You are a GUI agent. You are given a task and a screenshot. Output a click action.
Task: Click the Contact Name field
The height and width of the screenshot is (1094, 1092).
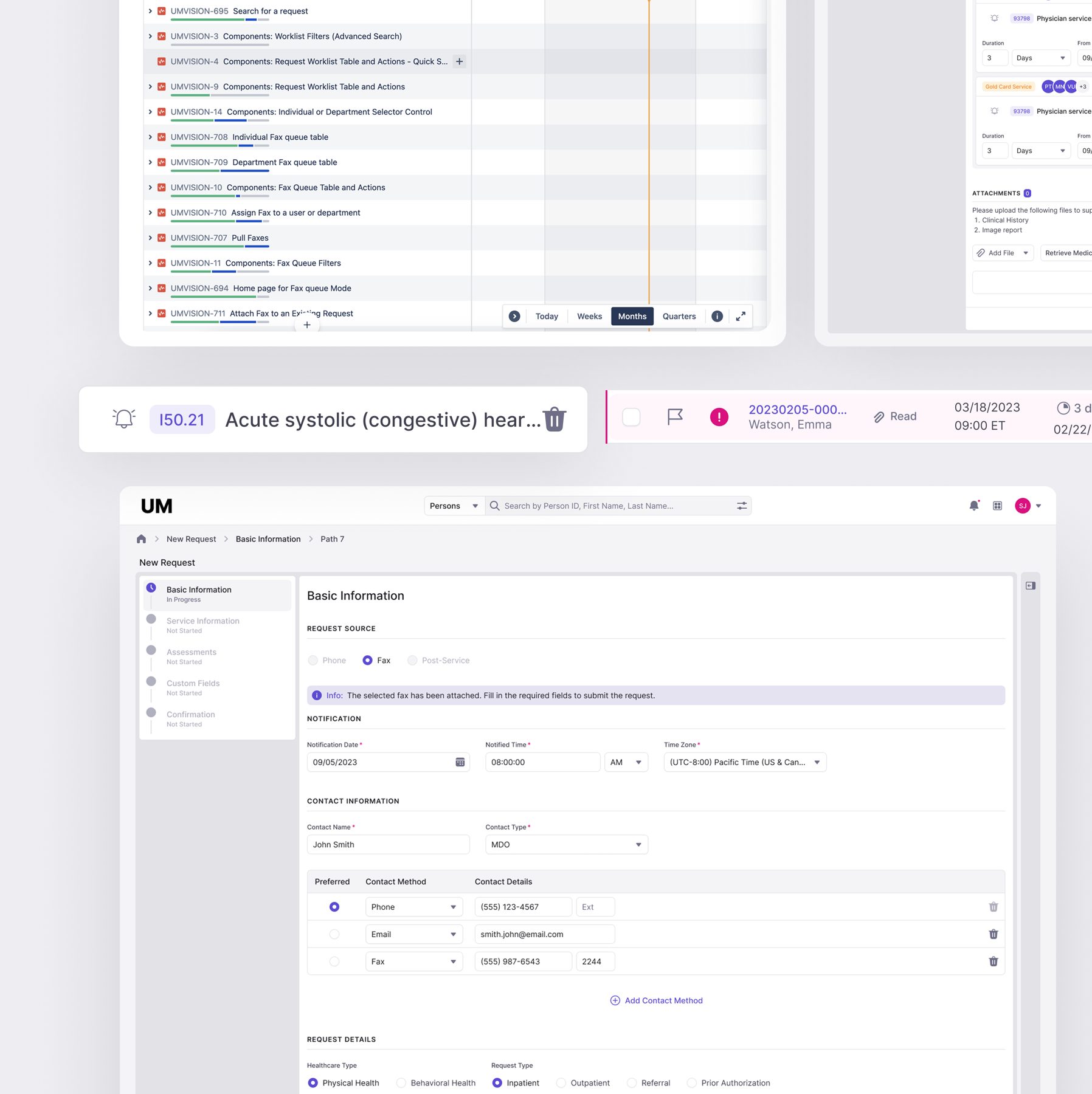[x=389, y=845]
